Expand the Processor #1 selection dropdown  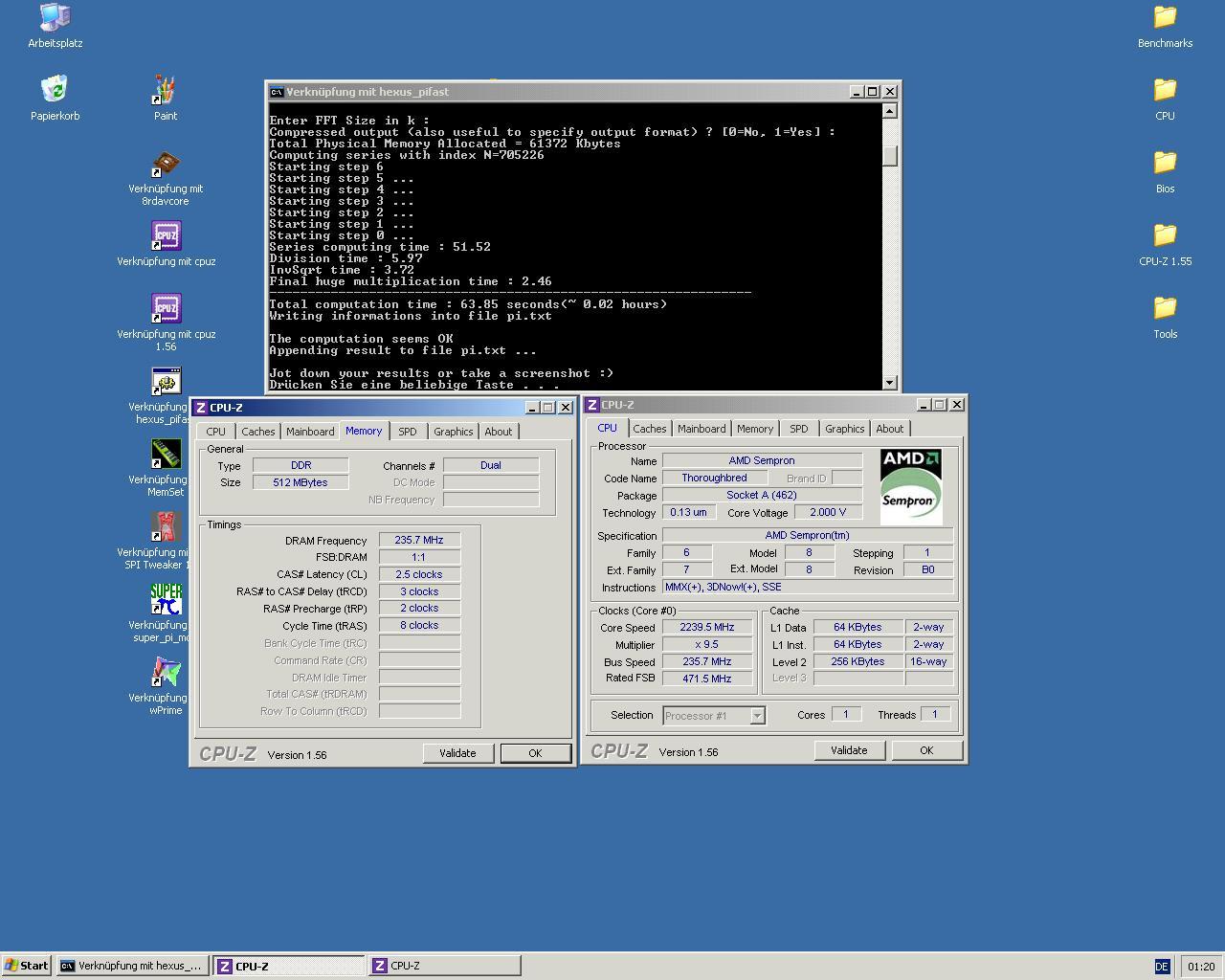(x=757, y=716)
